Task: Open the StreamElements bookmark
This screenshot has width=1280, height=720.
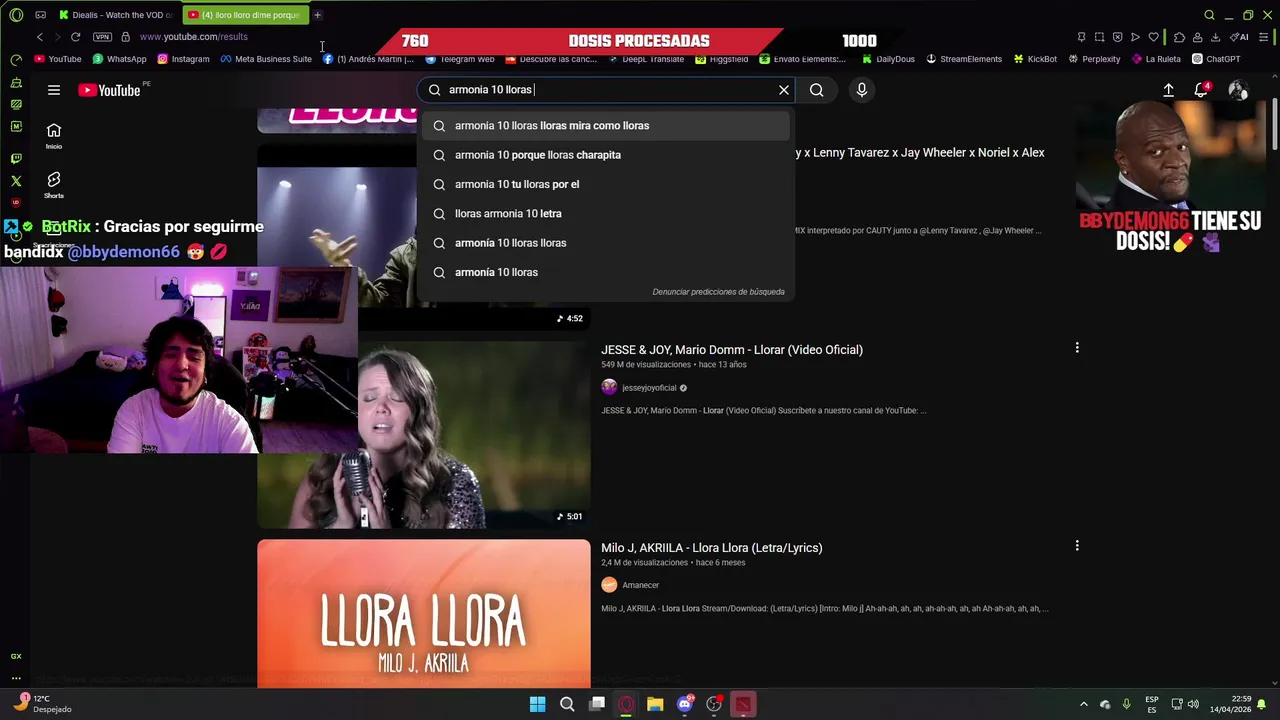Action: click(x=964, y=59)
